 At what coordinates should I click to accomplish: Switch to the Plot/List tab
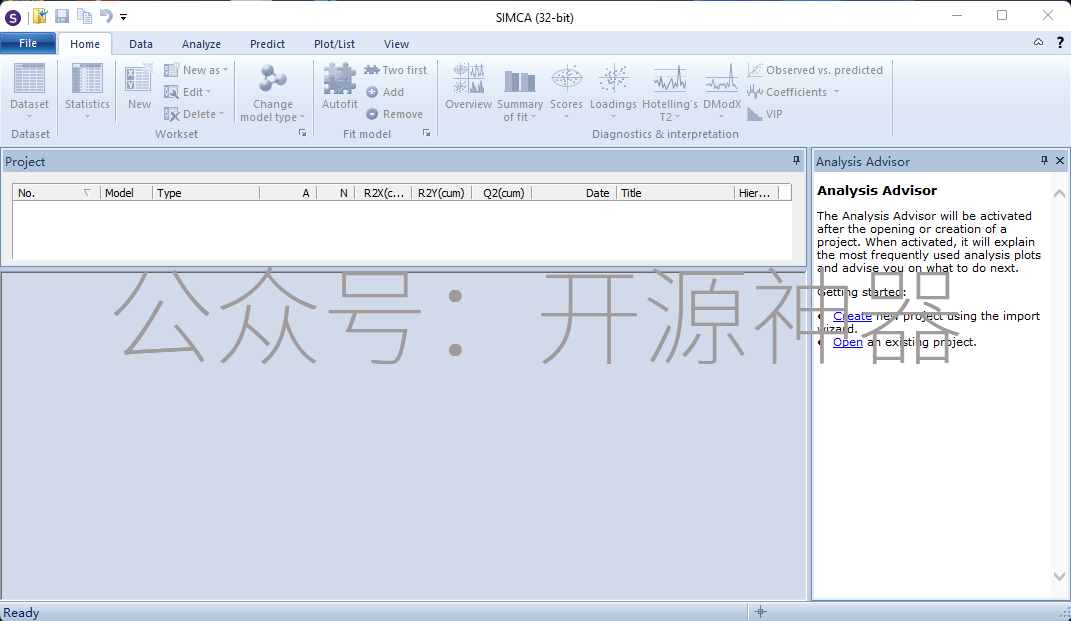click(x=334, y=44)
